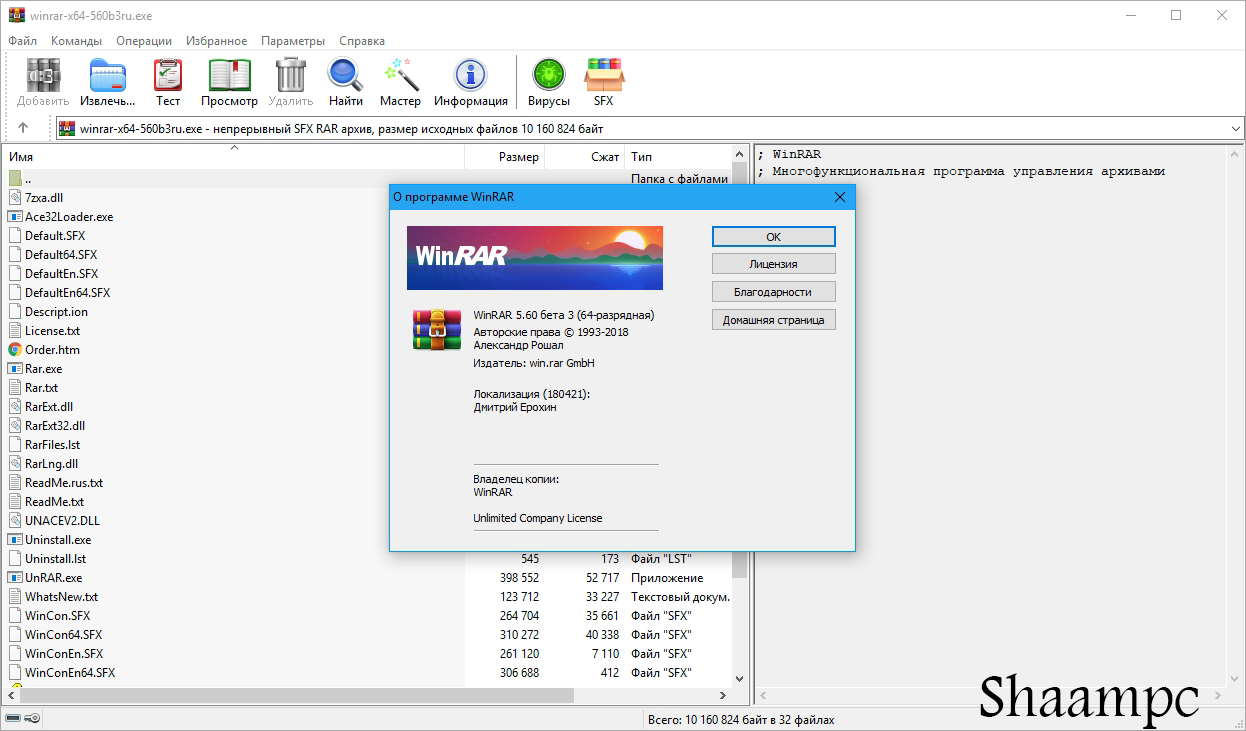The width and height of the screenshot is (1246, 731).
Task: Open the Команды menu
Action: (x=75, y=41)
